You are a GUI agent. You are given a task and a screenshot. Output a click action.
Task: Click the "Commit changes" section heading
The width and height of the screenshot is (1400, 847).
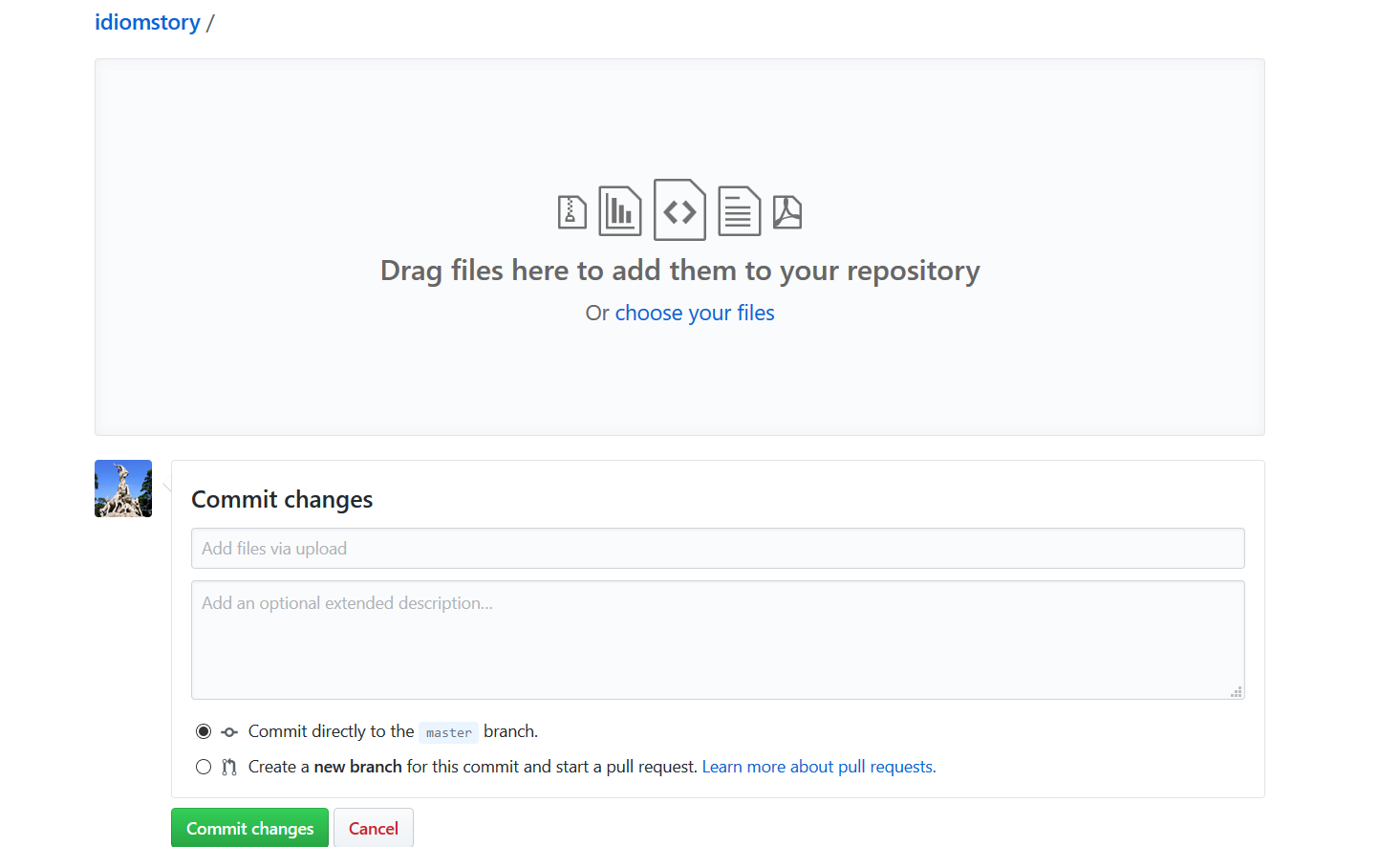pos(282,499)
